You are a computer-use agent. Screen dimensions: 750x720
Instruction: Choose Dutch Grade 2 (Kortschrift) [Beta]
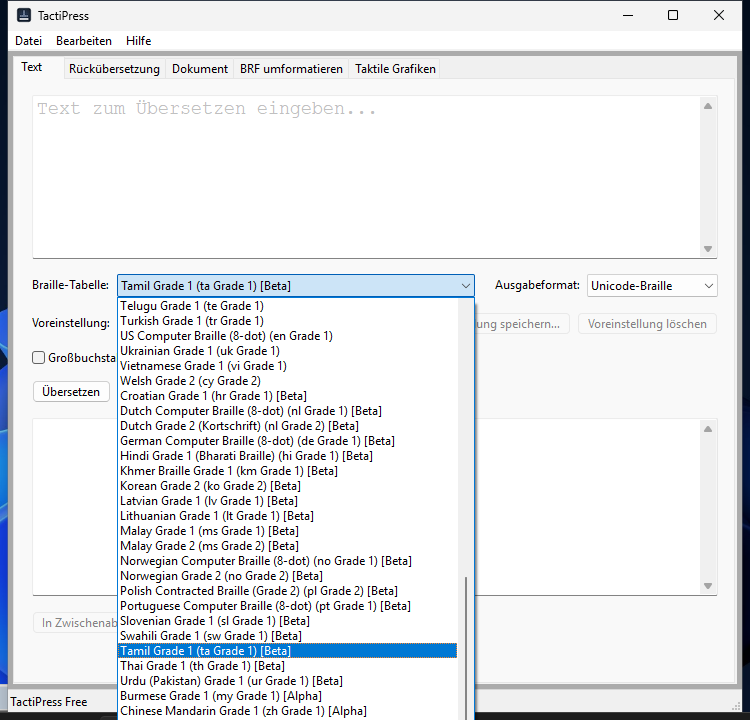click(x=287, y=426)
